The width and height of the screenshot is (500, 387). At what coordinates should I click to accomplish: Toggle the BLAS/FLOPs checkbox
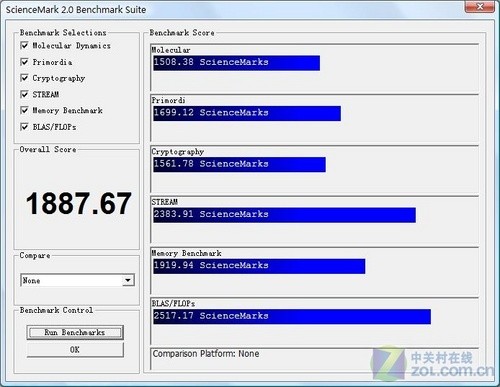click(24, 127)
